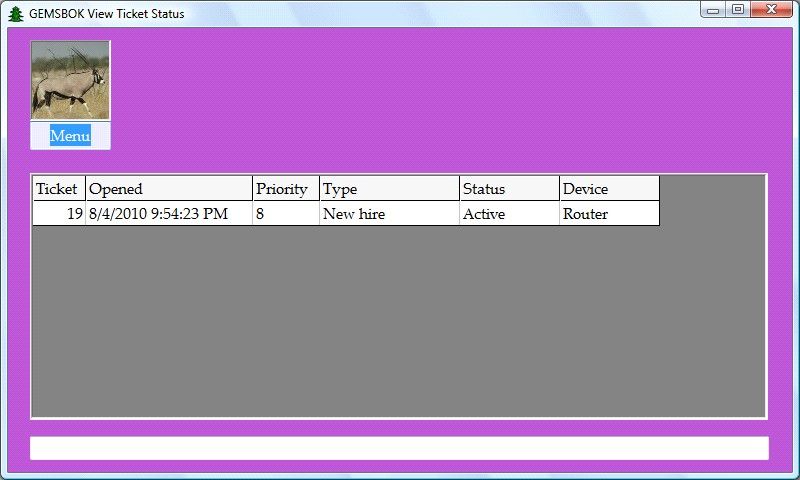
Task: Sort tickets by the Priority column header
Action: (x=285, y=189)
